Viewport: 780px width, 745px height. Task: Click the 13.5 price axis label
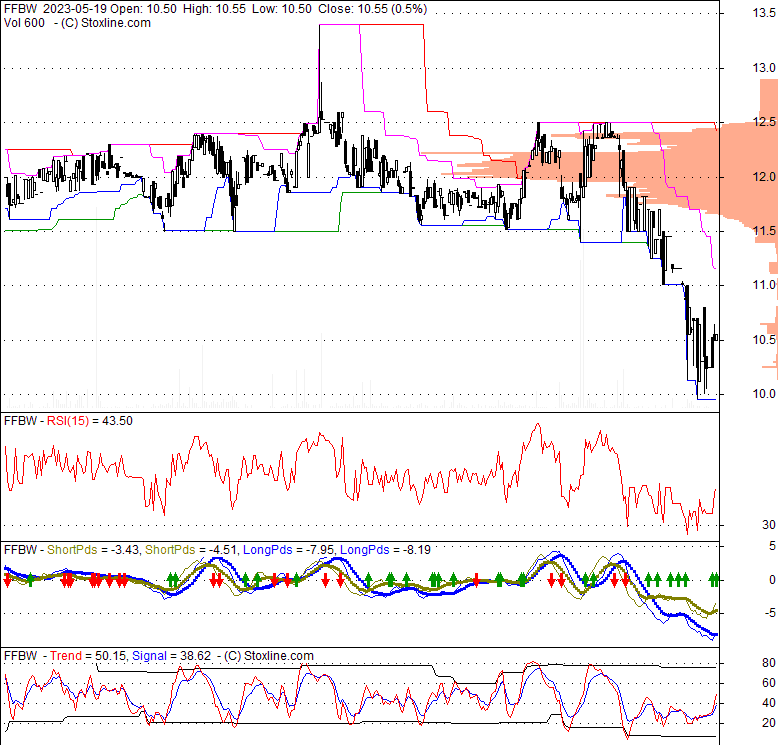click(764, 13)
